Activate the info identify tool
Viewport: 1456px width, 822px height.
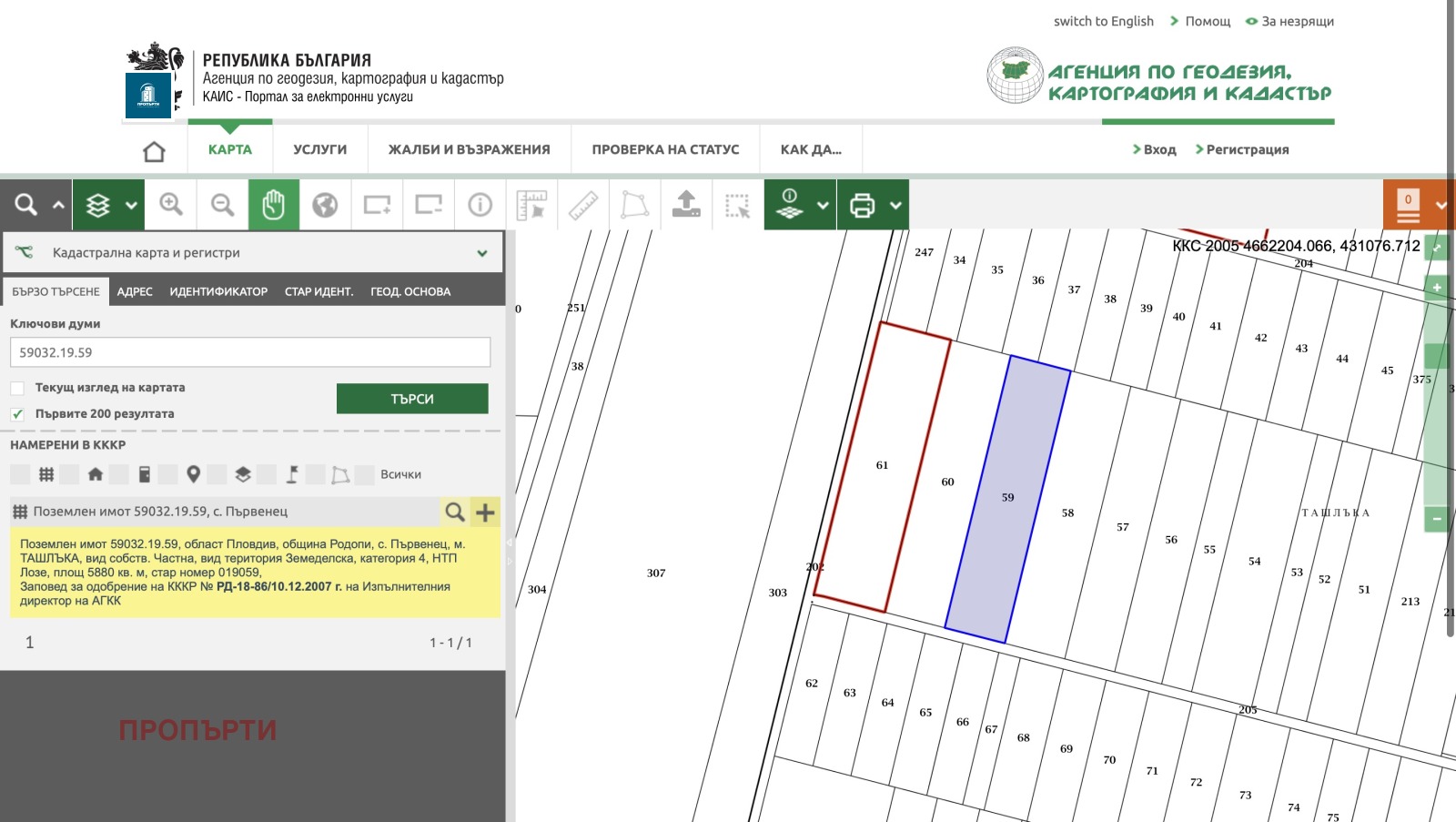(x=480, y=205)
